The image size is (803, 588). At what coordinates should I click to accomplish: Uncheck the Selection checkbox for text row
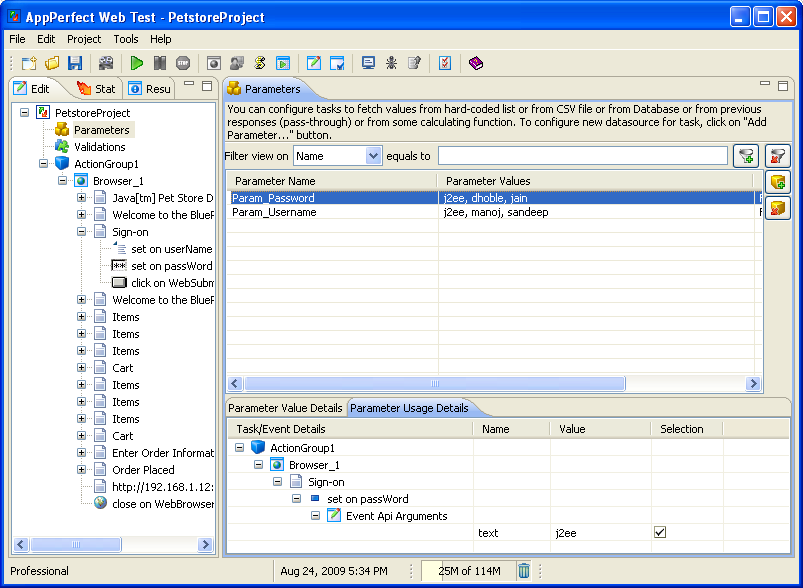tap(660, 533)
